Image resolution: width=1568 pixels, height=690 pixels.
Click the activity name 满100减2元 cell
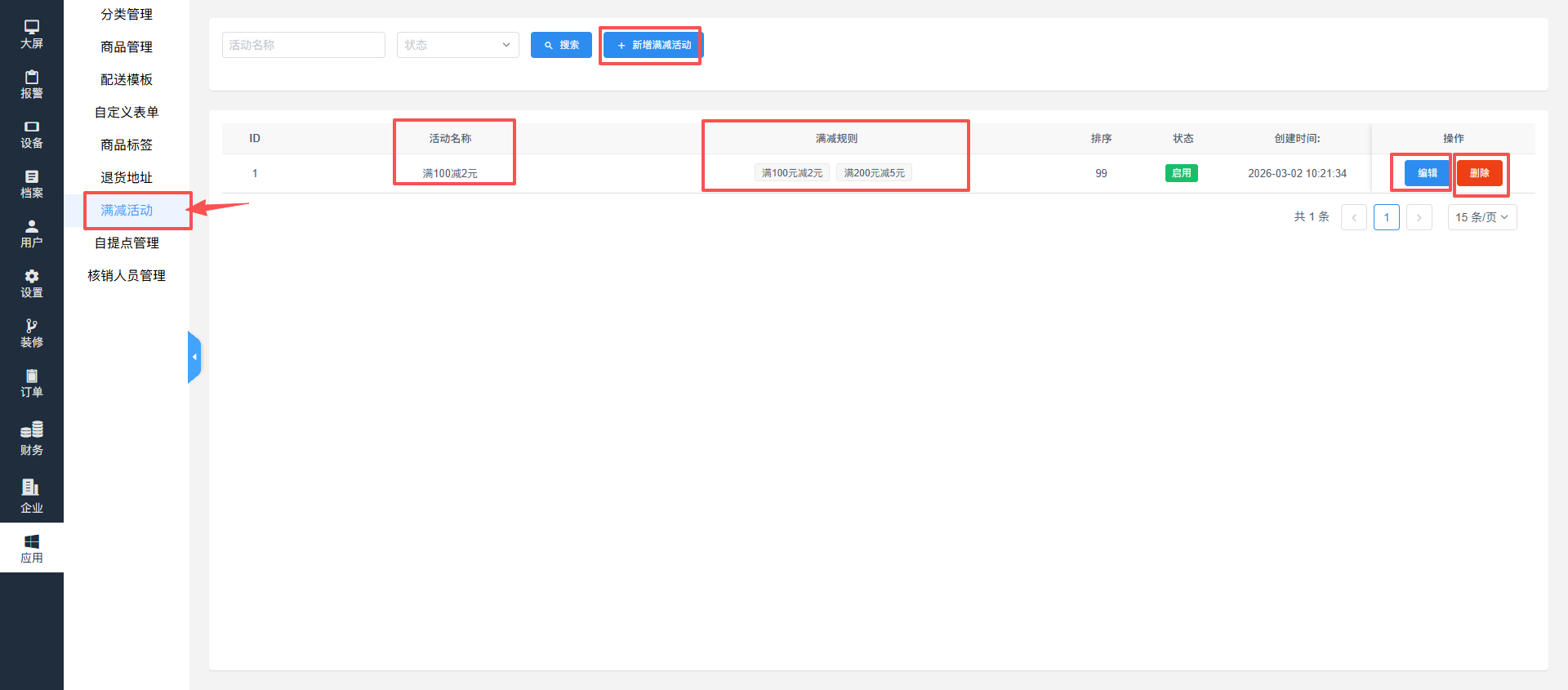pyautogui.click(x=450, y=174)
